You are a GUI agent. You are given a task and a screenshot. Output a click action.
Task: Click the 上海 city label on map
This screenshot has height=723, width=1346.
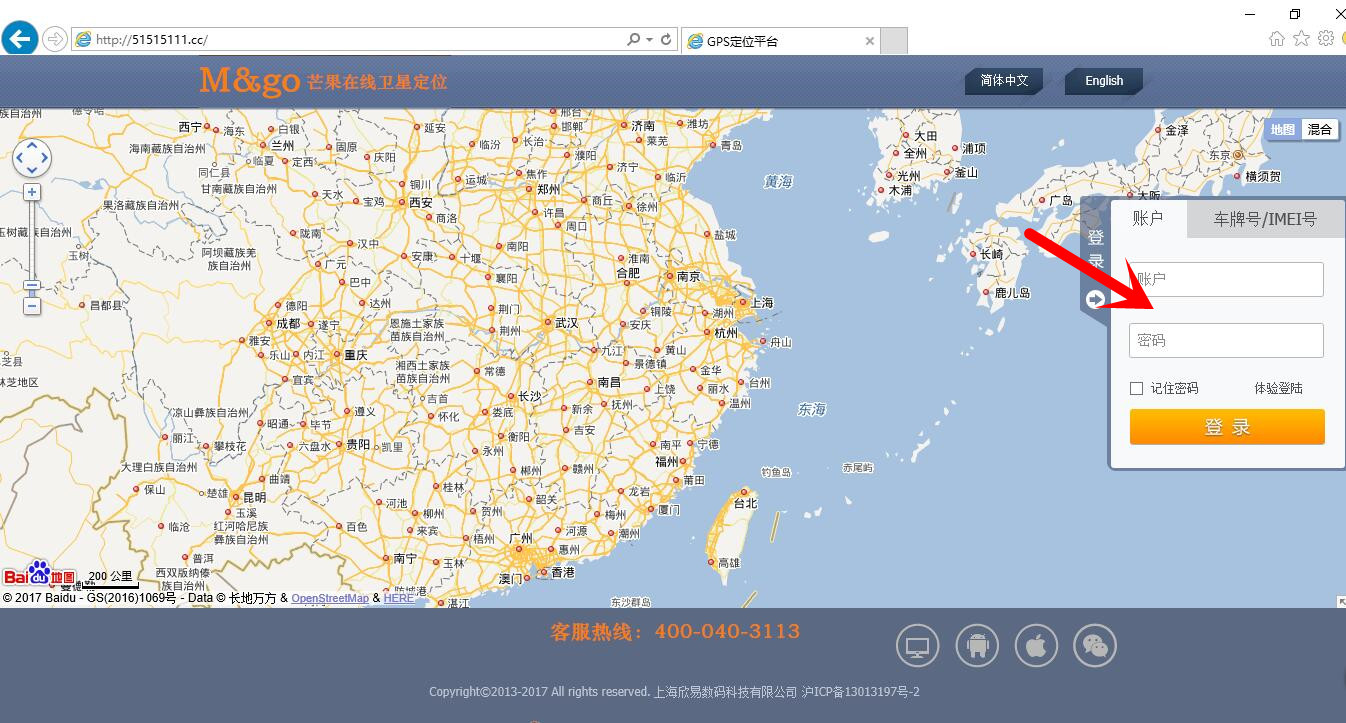[x=762, y=303]
